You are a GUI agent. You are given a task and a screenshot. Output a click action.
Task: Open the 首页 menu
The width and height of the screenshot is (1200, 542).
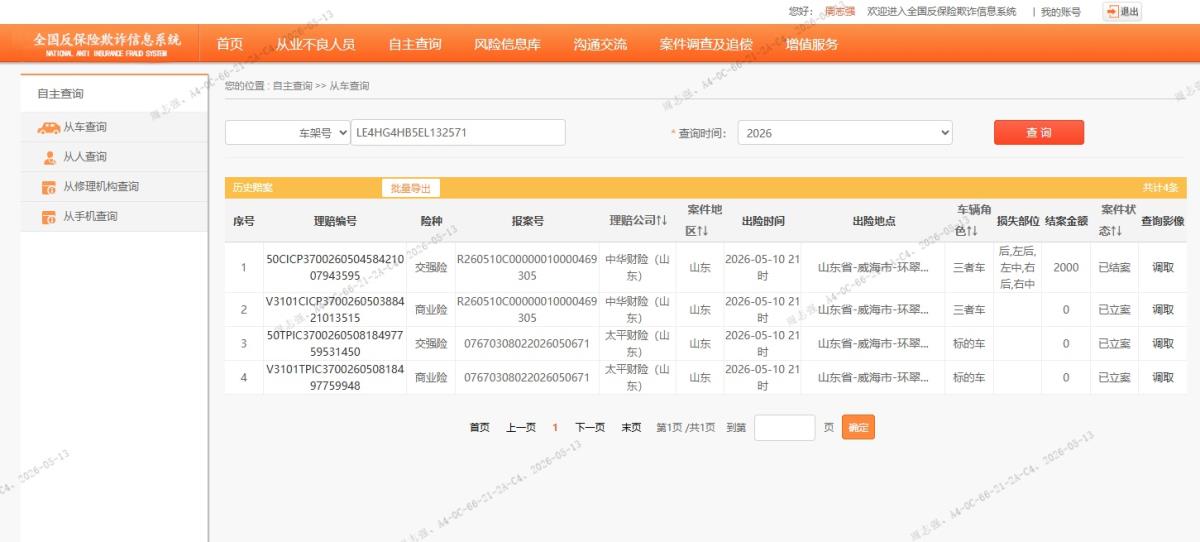(230, 44)
